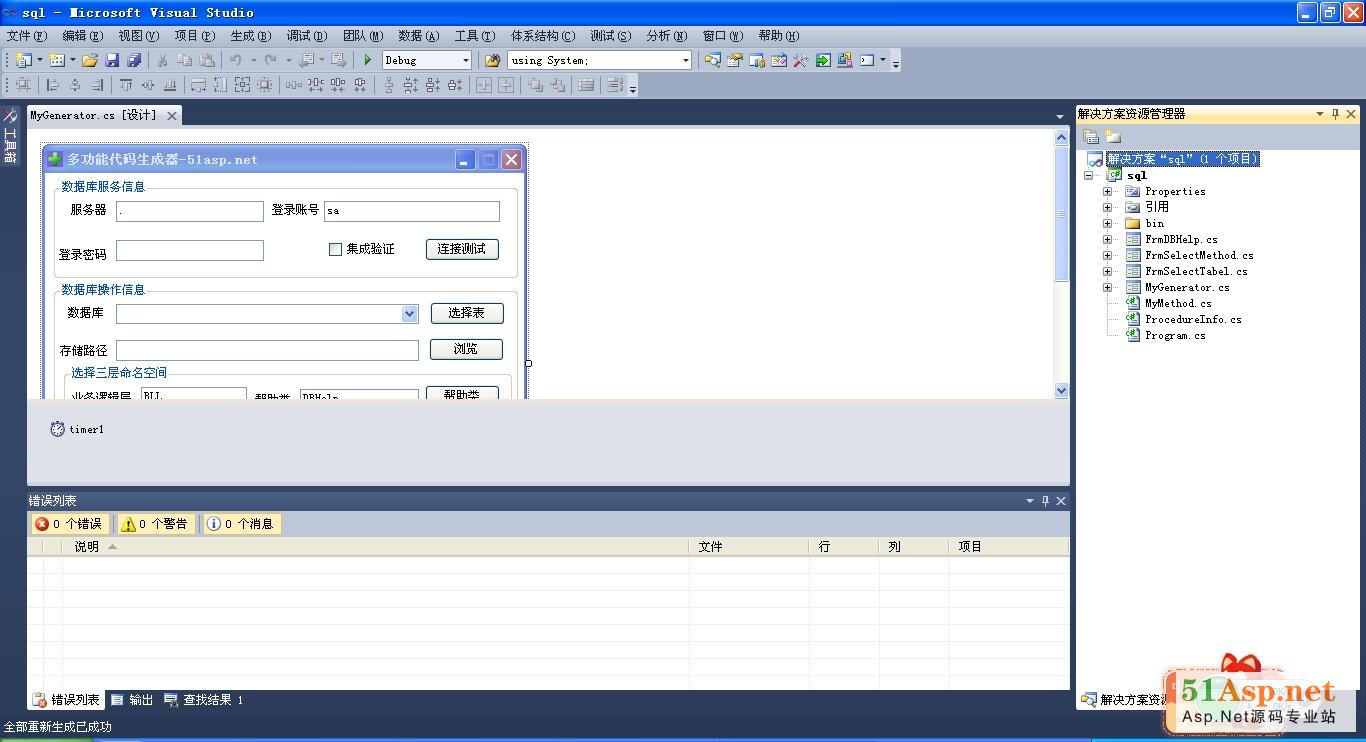Click the Make Same Size icon
1366x742 pixels.
[242, 85]
